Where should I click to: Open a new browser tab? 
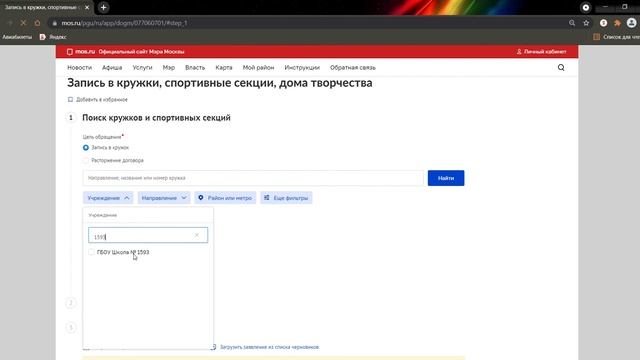coord(103,7)
